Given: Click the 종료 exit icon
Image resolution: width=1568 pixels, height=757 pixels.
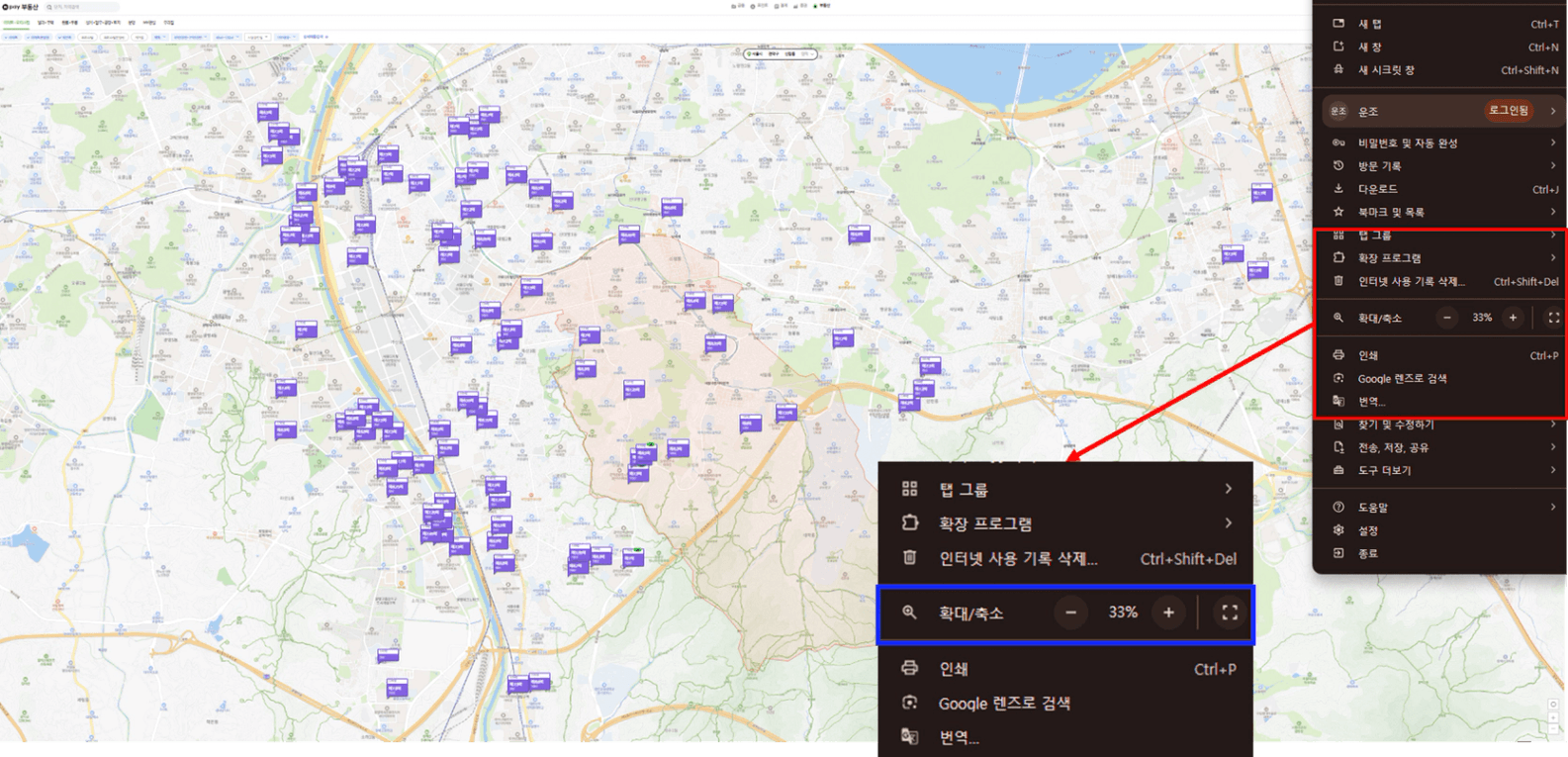Looking at the screenshot, I should 1338,553.
